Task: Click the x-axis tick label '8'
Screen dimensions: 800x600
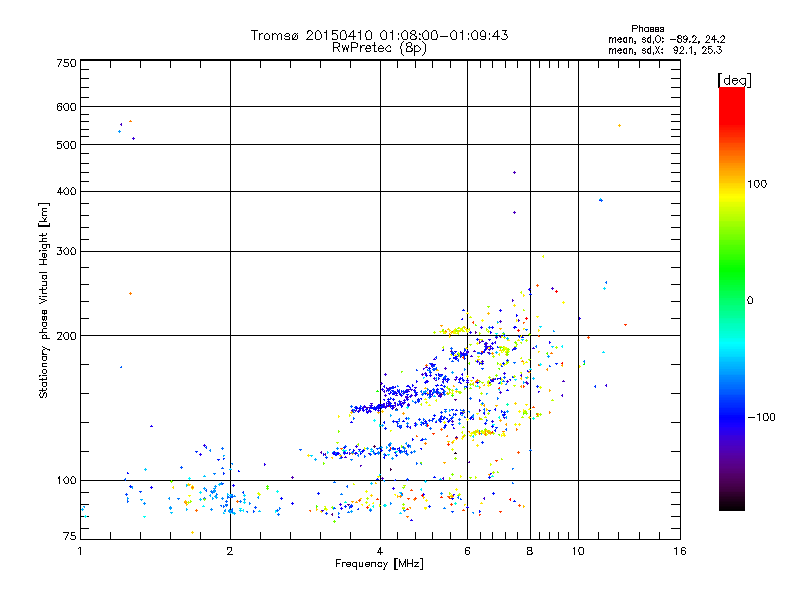Action: (x=530, y=551)
